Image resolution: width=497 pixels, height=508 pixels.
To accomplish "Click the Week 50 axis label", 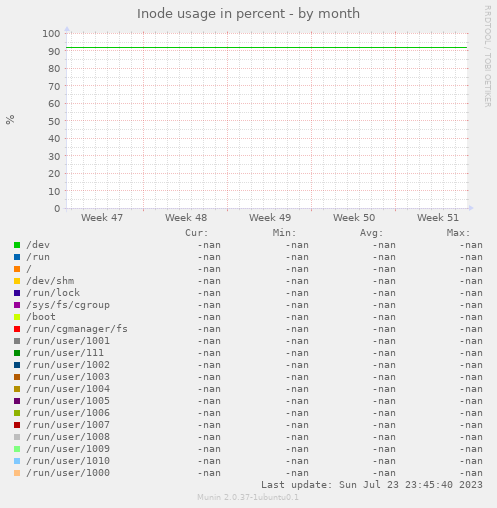I will [354, 218].
